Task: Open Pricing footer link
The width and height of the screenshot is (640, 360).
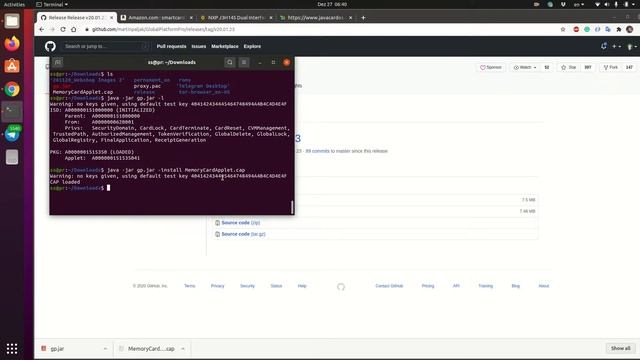Action: pyautogui.click(x=428, y=286)
